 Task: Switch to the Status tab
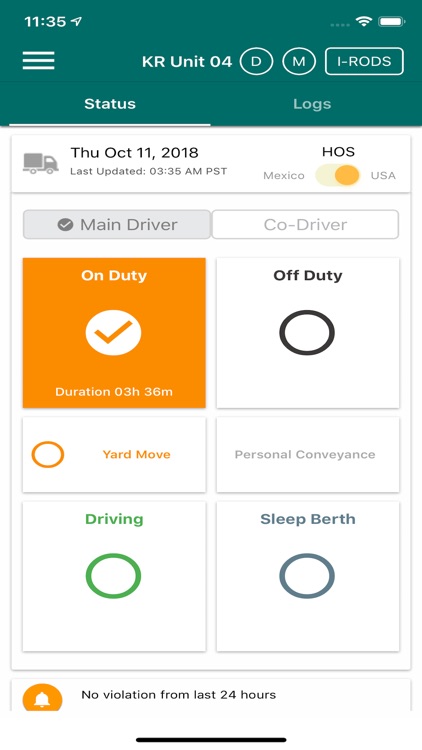[110, 104]
